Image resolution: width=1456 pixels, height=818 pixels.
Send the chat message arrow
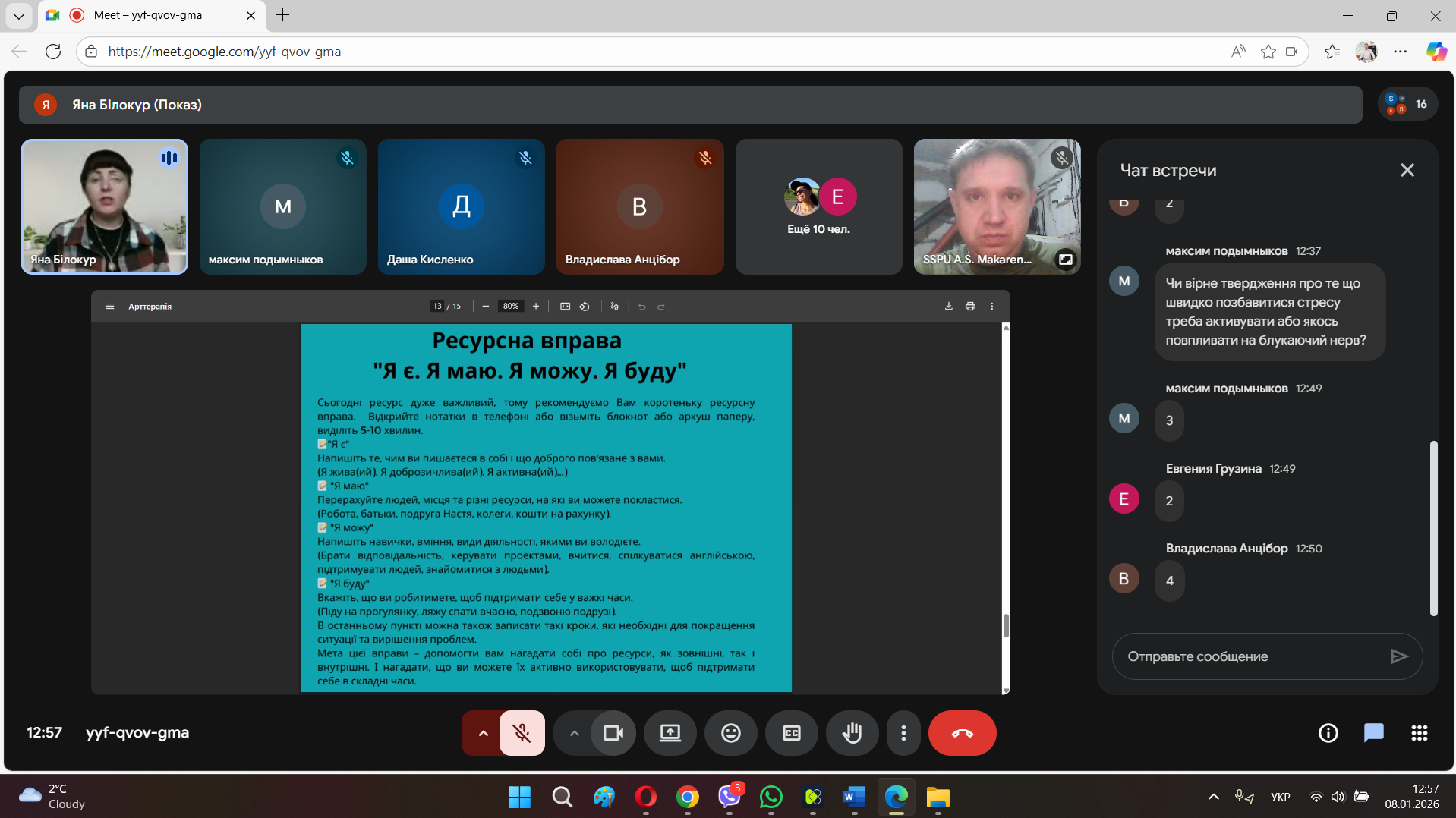point(1398,656)
